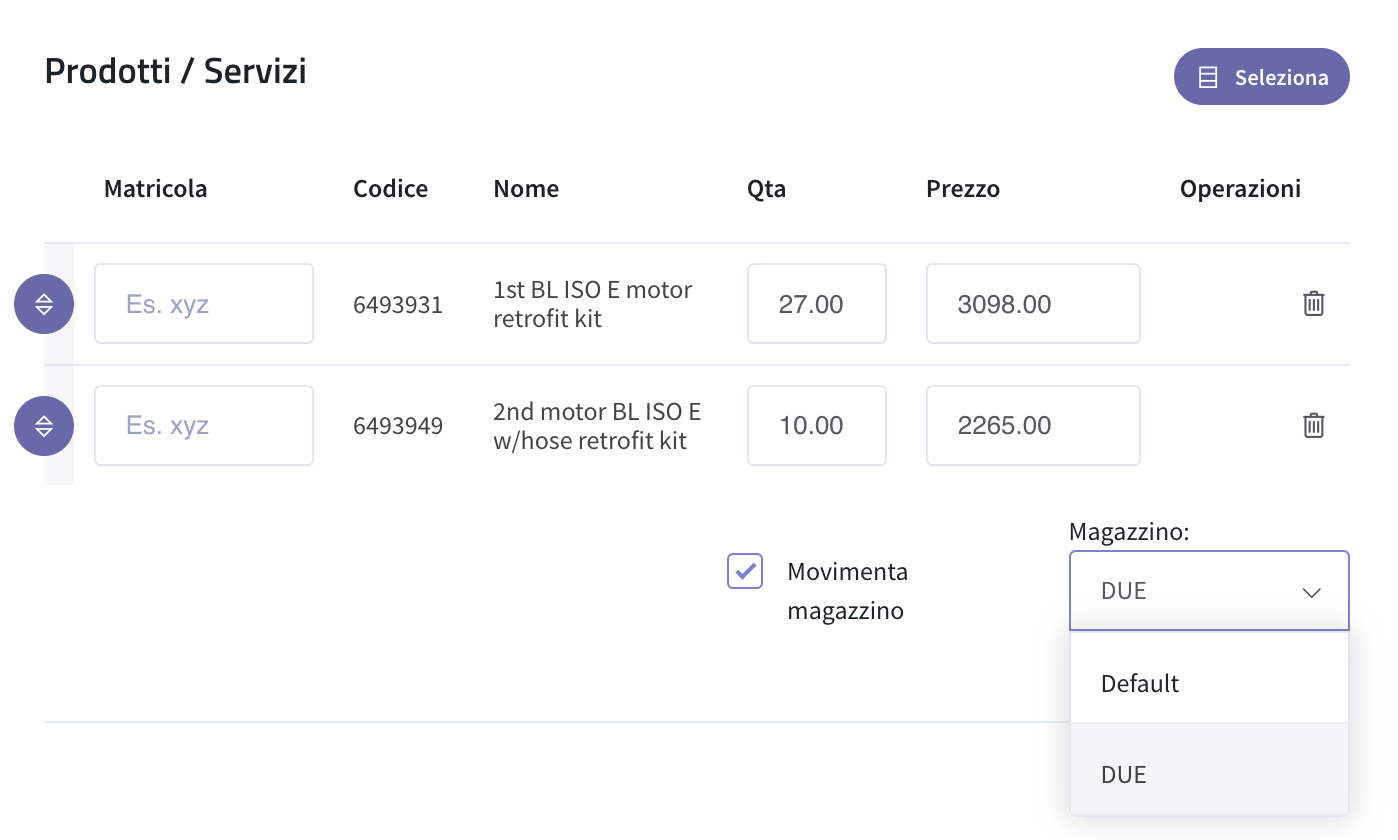
Task: Click the delete trash icon for product 6493931
Action: pos(1314,303)
